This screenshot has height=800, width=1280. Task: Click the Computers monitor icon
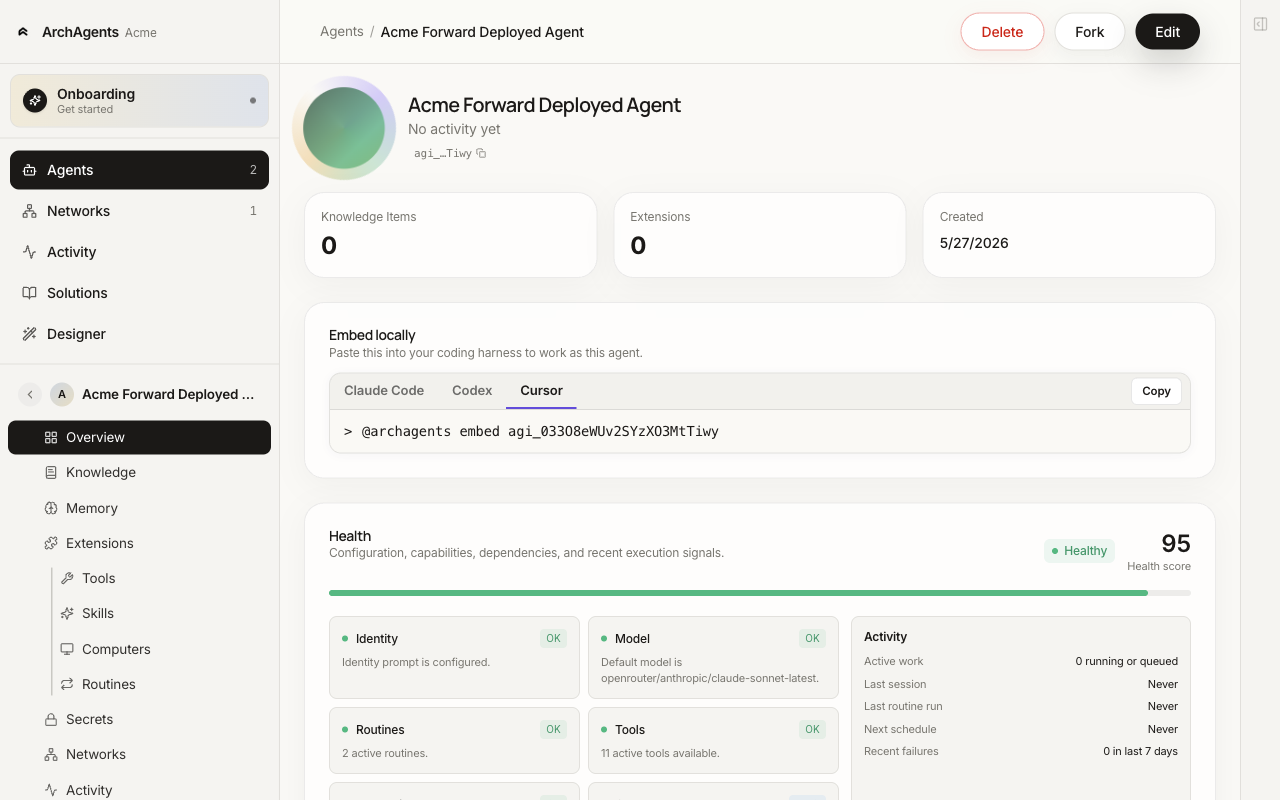tap(67, 649)
